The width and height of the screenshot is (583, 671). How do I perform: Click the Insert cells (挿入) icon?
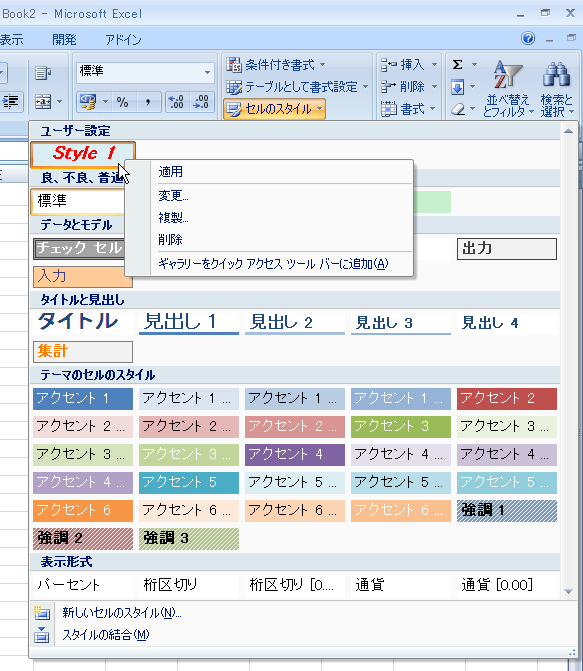click(x=389, y=65)
